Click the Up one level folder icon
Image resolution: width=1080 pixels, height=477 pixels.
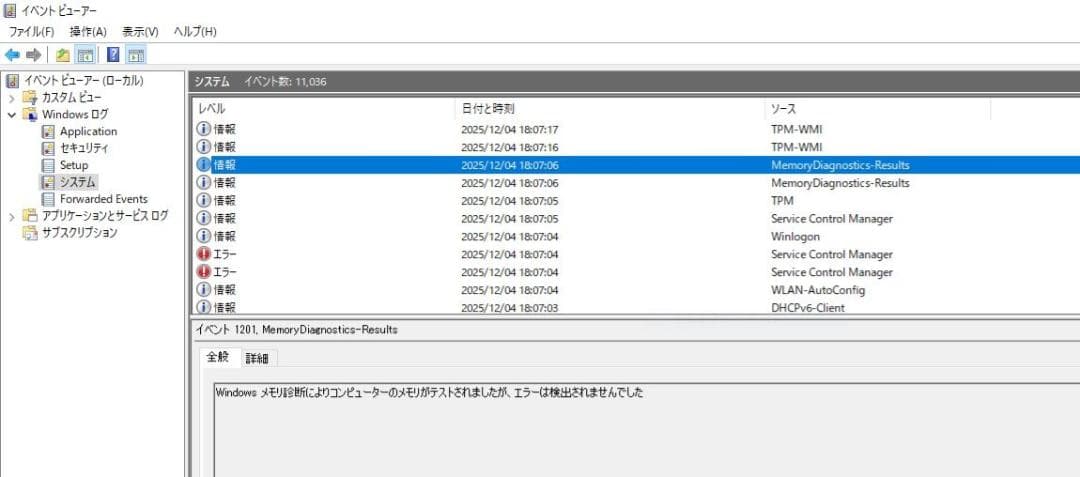pos(63,55)
